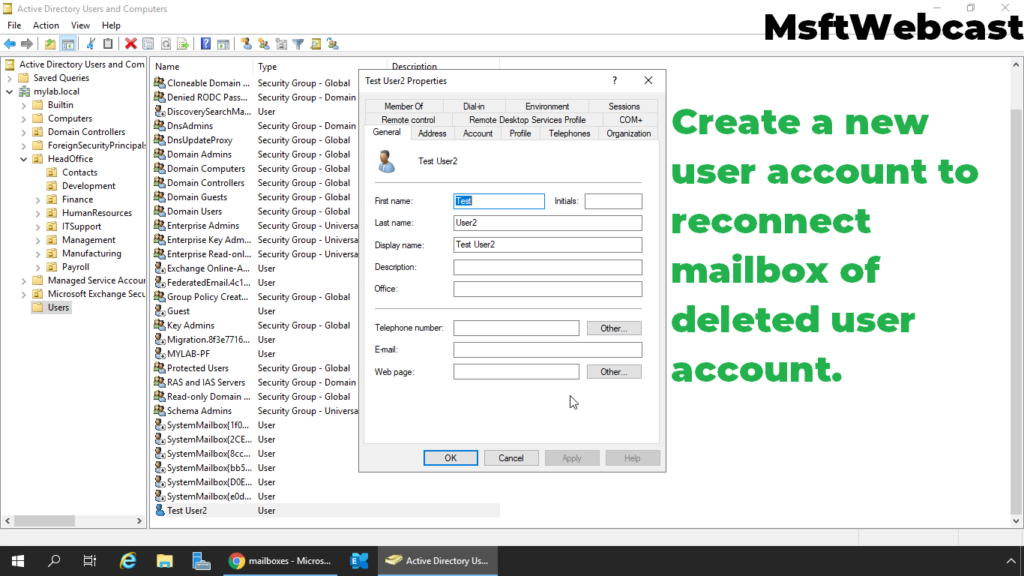The width and height of the screenshot is (1024, 576).
Task: Click Cancel in Properties dialog
Action: 511,458
